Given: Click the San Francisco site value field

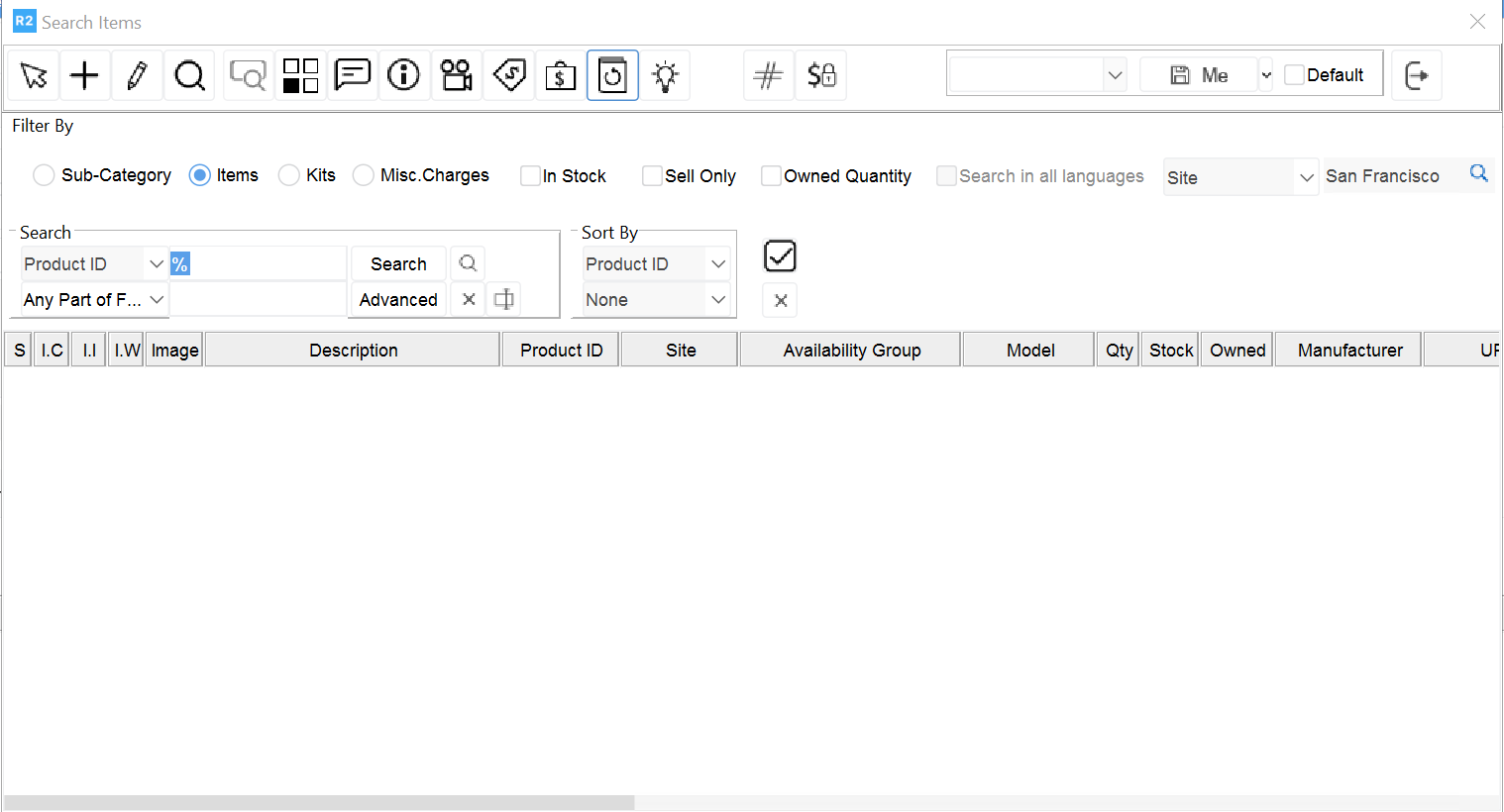Looking at the screenshot, I should pyautogui.click(x=1393, y=176).
